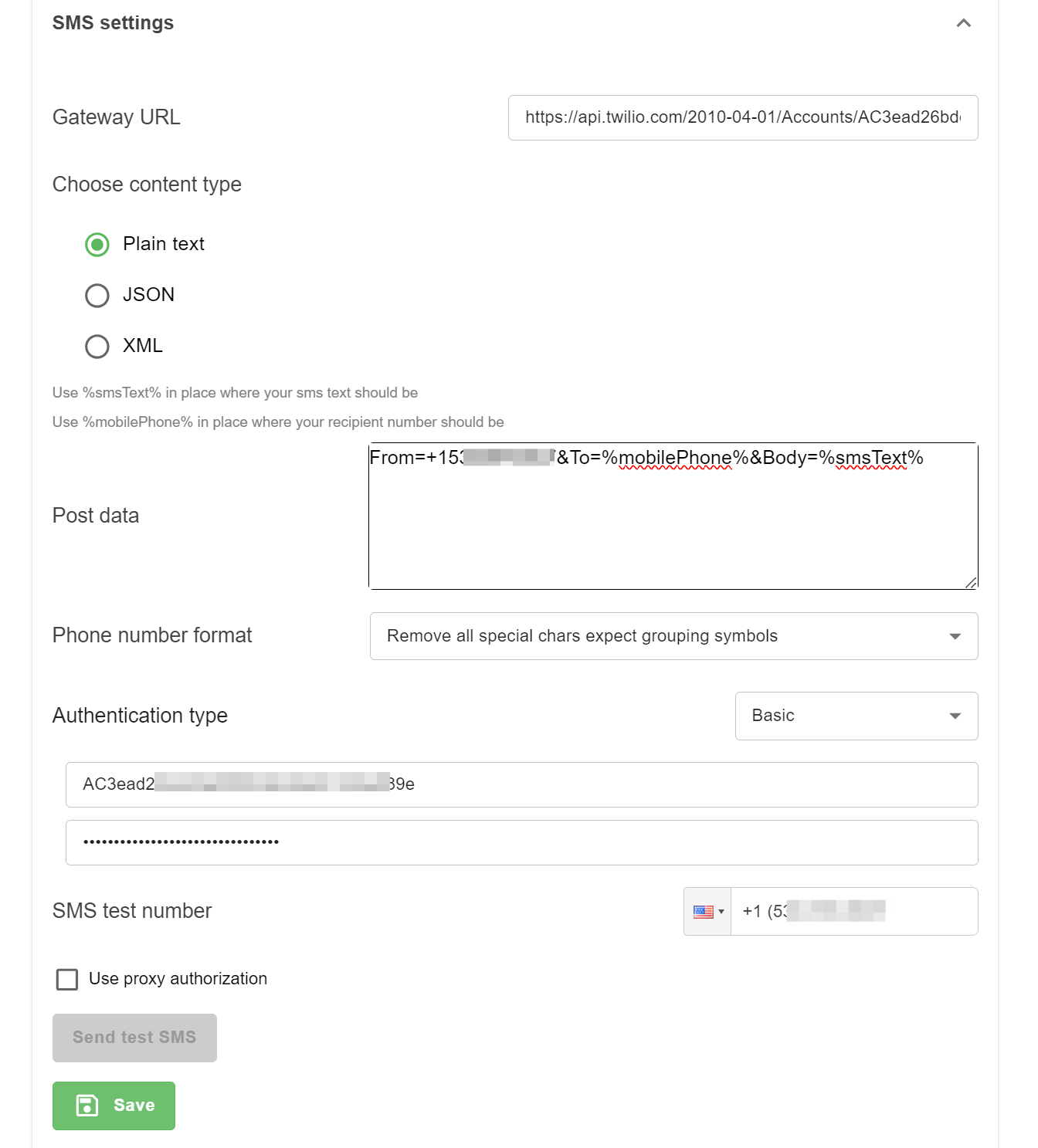This screenshot has height=1148, width=1038.
Task: Click the SMS settings section header
Action: pos(113,22)
